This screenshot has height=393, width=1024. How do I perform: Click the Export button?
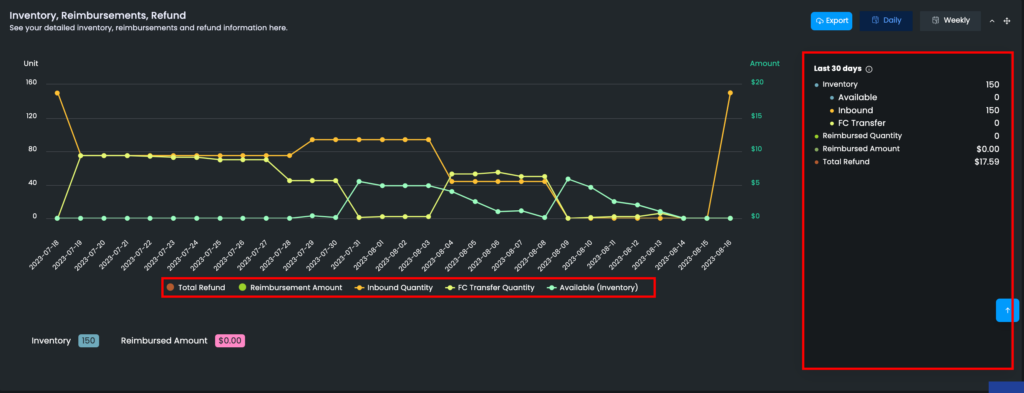[x=831, y=21]
